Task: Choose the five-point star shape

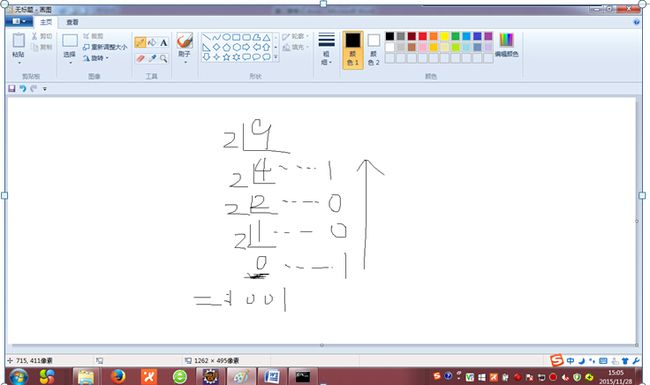Action: [x=226, y=57]
